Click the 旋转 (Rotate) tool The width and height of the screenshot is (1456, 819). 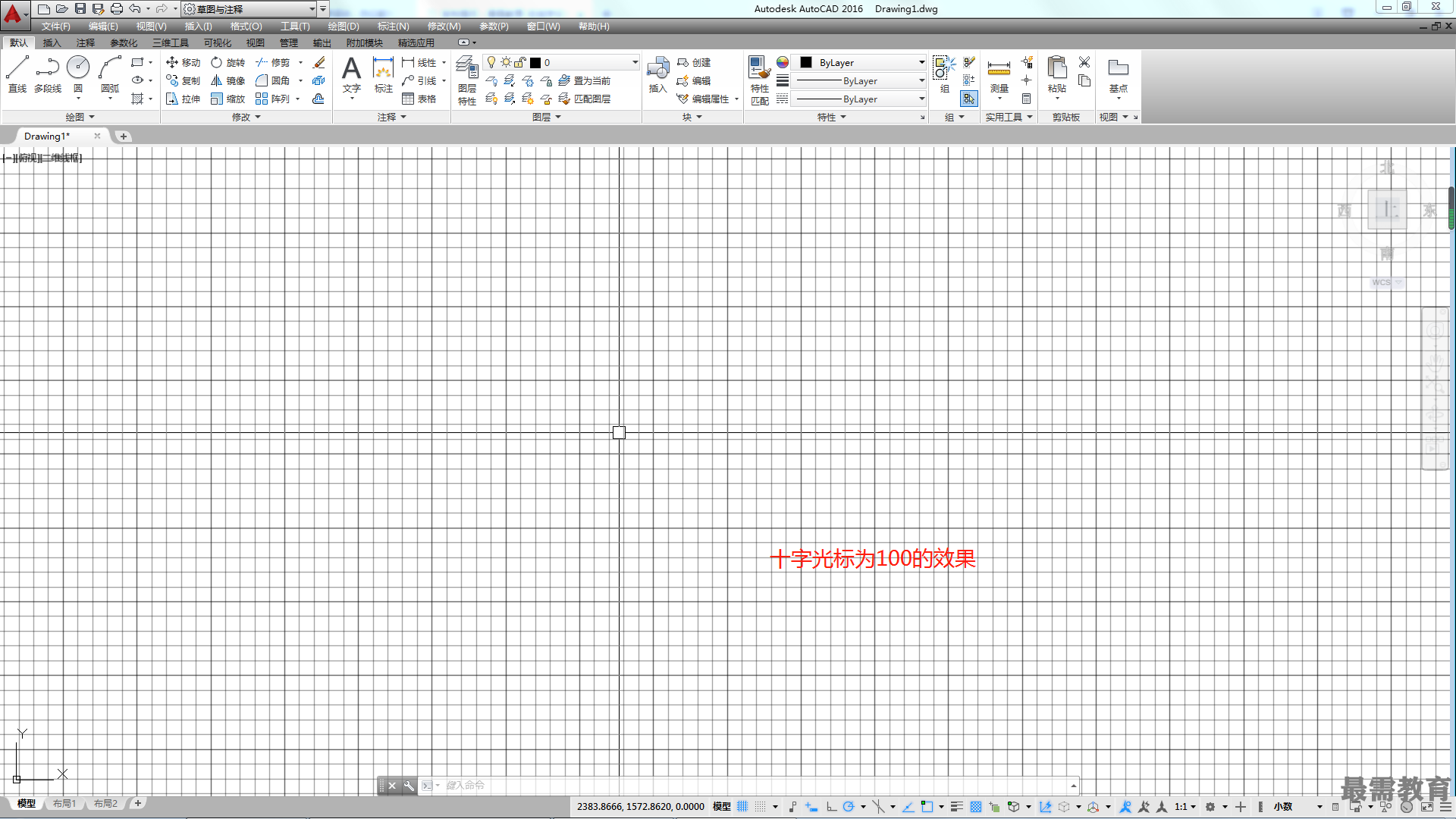228,62
